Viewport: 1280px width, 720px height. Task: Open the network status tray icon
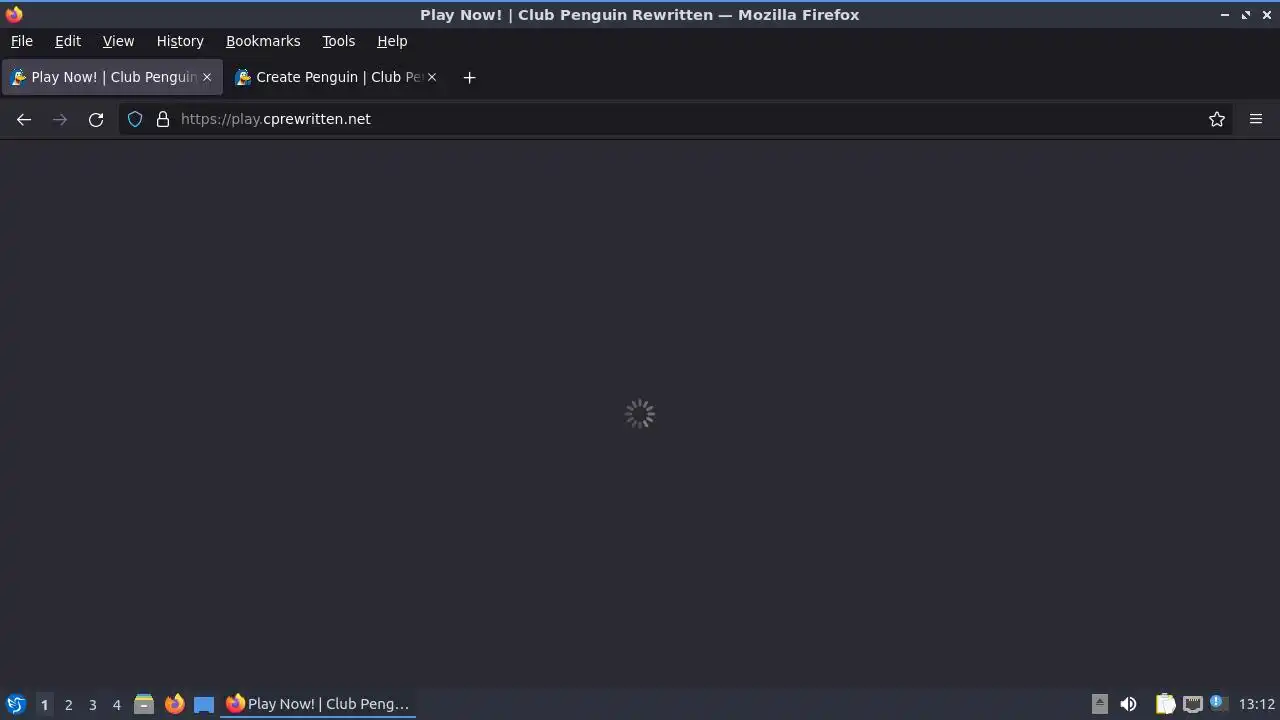click(1192, 704)
